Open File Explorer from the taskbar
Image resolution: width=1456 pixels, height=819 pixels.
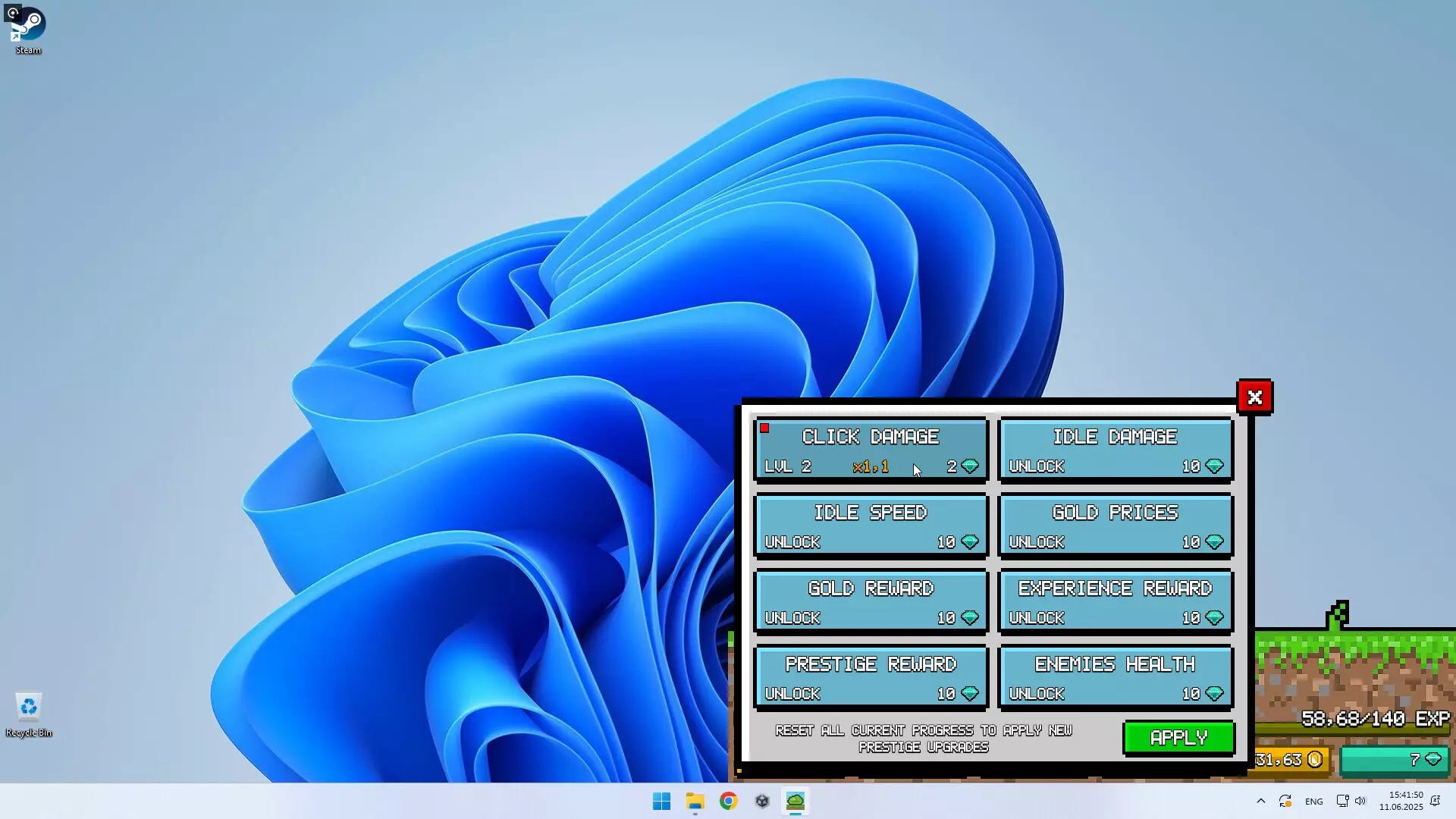click(x=695, y=801)
